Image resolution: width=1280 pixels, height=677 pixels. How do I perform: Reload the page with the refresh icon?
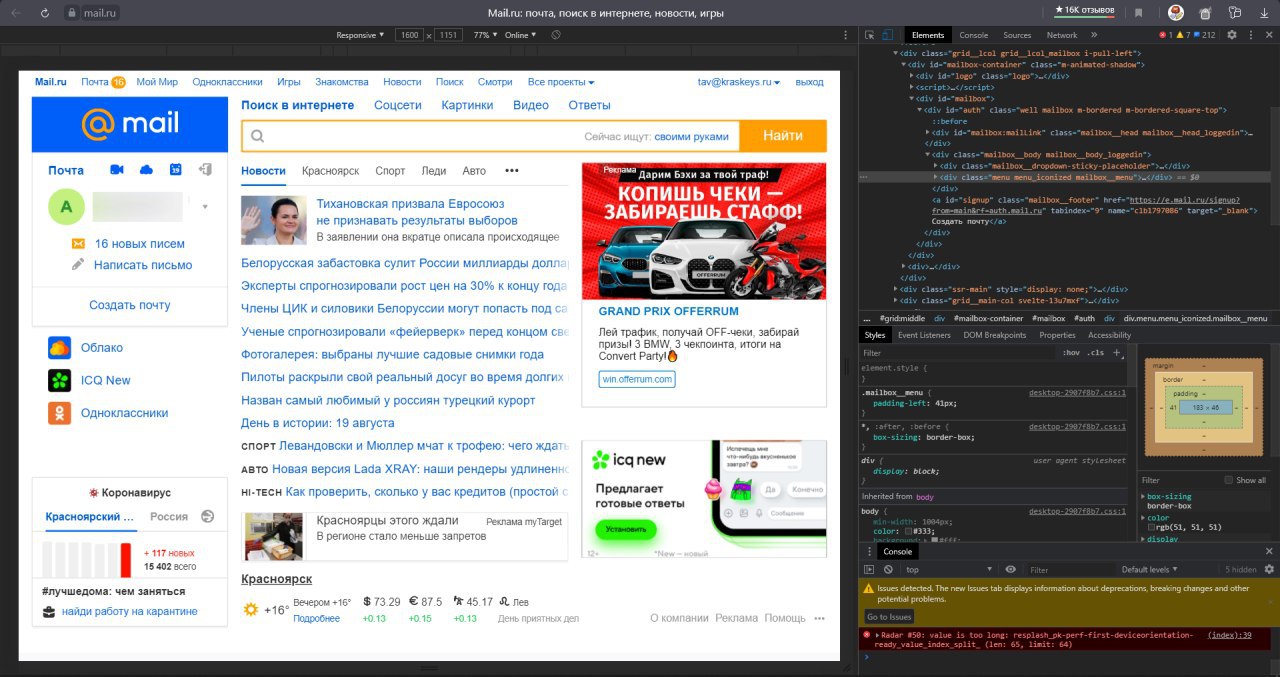(45, 13)
